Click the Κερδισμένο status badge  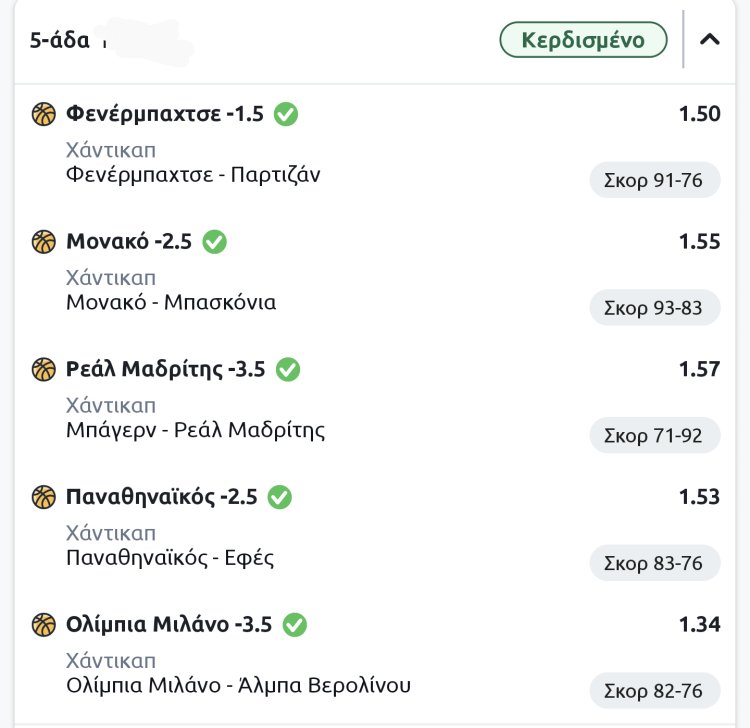[x=584, y=41]
